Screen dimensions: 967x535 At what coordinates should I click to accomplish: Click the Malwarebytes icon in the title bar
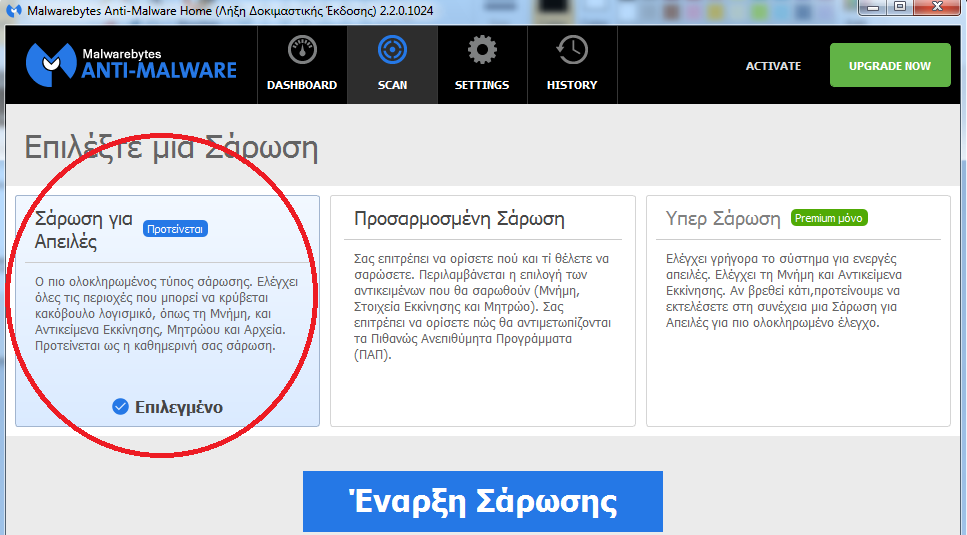tap(14, 10)
